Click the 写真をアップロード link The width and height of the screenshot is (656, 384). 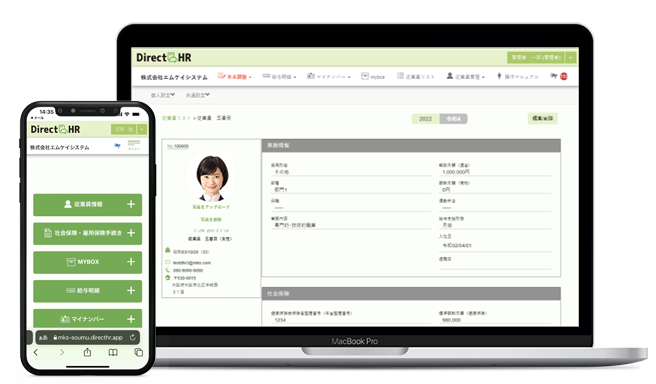click(x=211, y=207)
